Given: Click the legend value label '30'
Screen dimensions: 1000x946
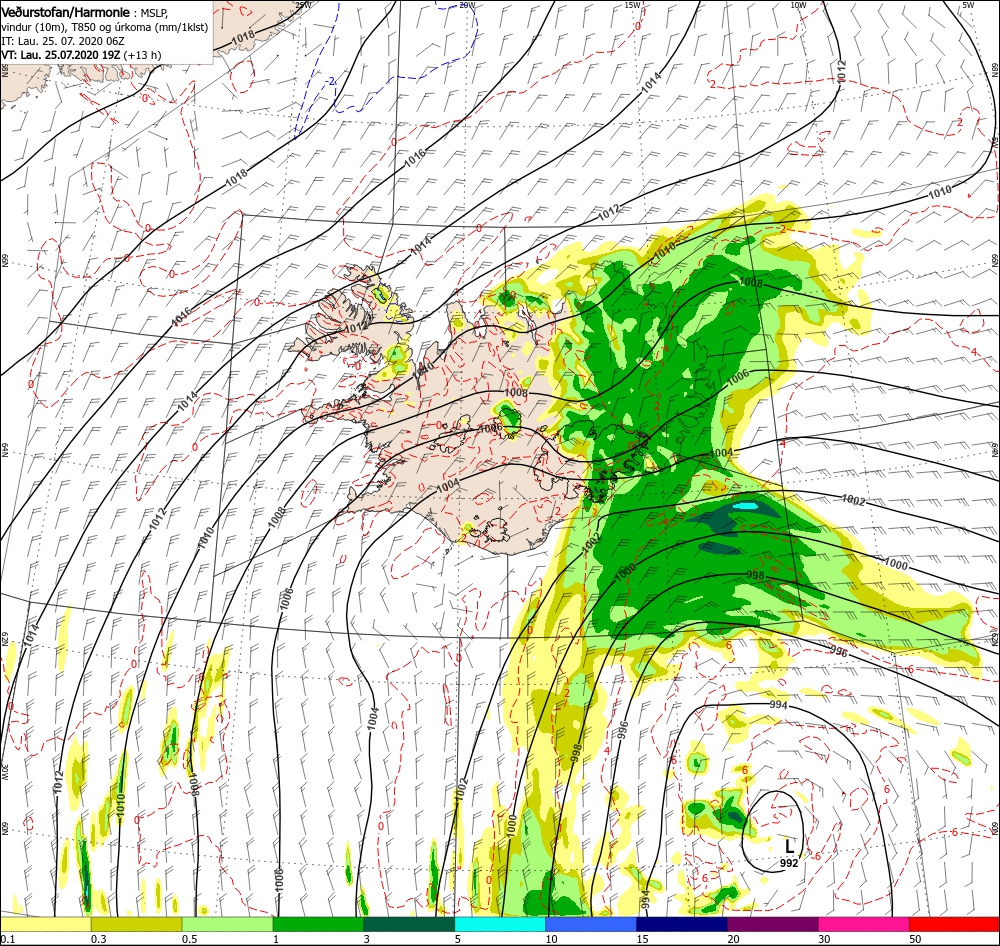Looking at the screenshot, I should point(825,938).
